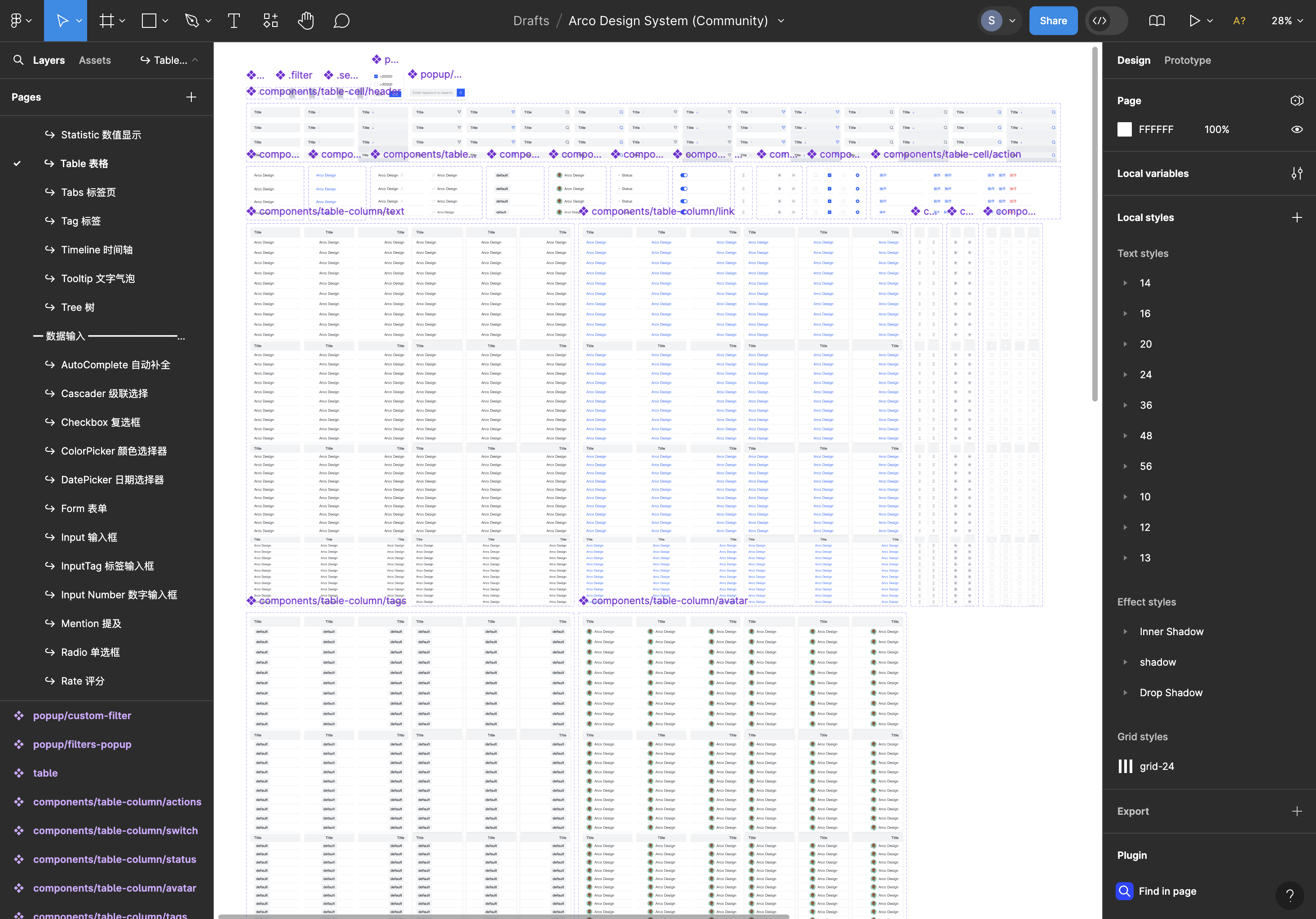The width and height of the screenshot is (1316, 919).
Task: Expand the Inner Shadow effect style
Action: point(1125,631)
